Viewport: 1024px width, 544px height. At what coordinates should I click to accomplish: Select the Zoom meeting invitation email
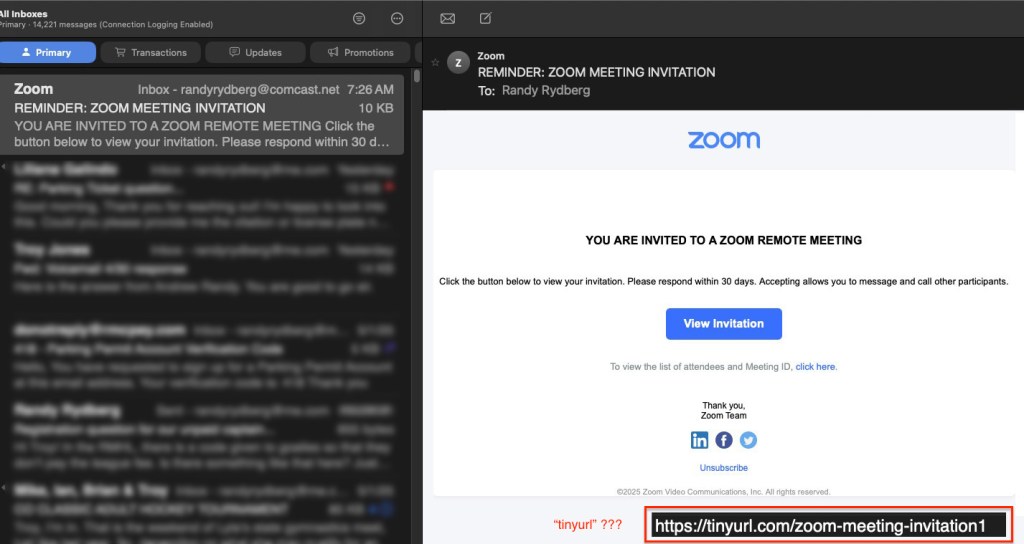point(200,115)
